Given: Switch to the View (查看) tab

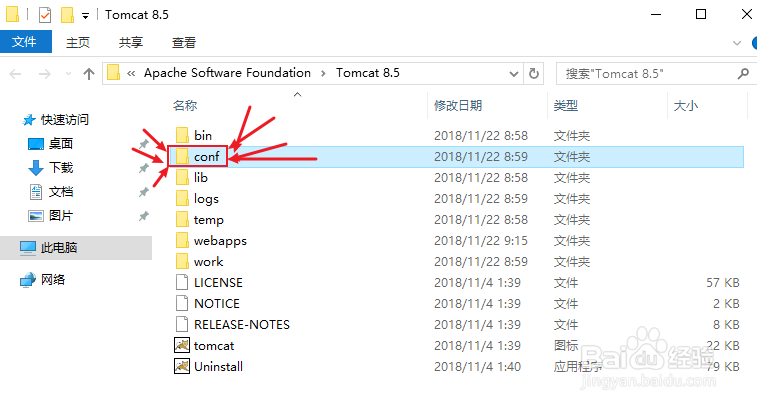Looking at the screenshot, I should [184, 42].
